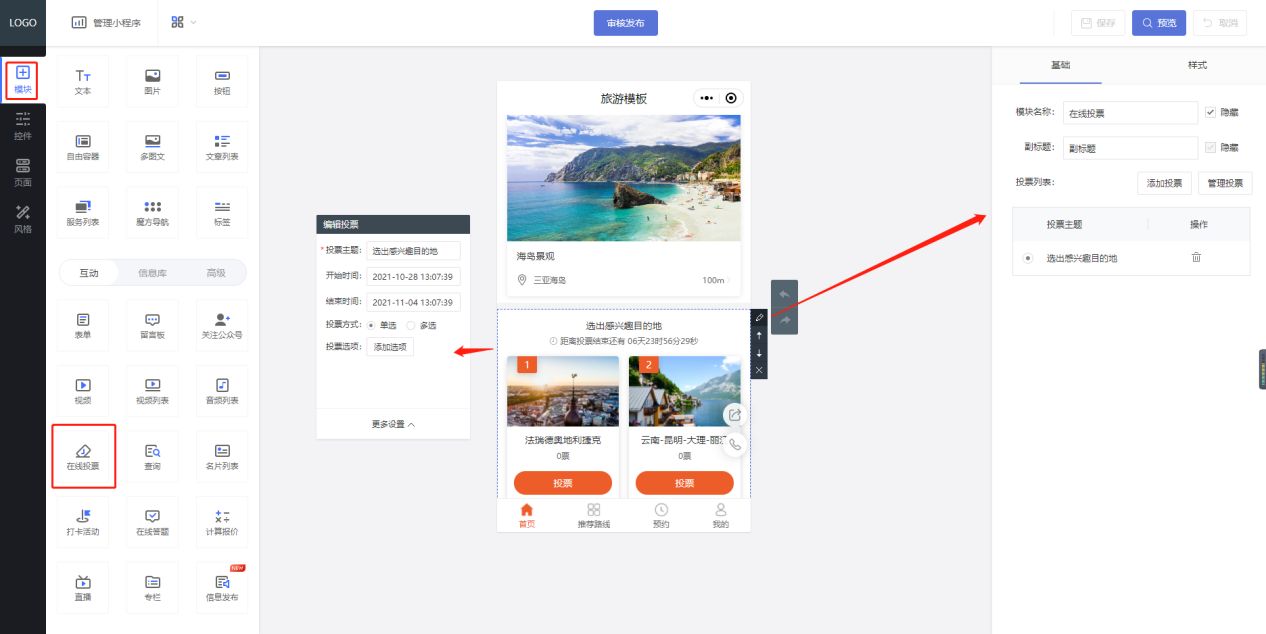Add a 多图文 module
Screen dimensions: 1266x634
point(153,147)
